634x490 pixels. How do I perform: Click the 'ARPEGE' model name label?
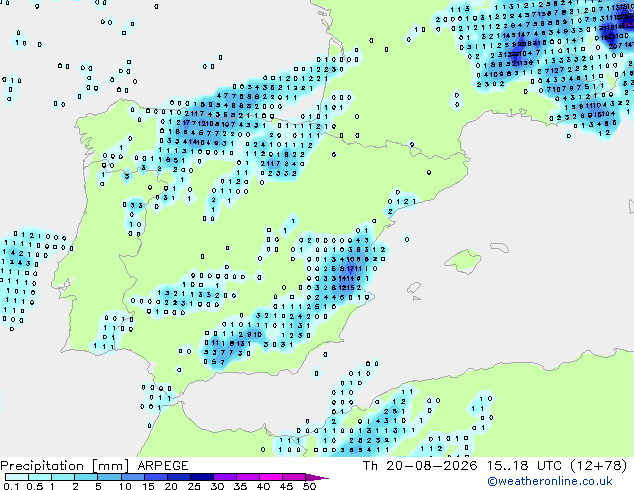[x=163, y=466]
